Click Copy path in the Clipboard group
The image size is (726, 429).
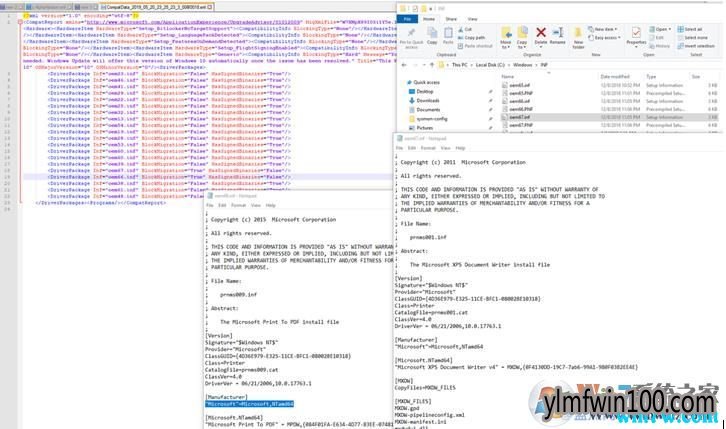(x=471, y=37)
